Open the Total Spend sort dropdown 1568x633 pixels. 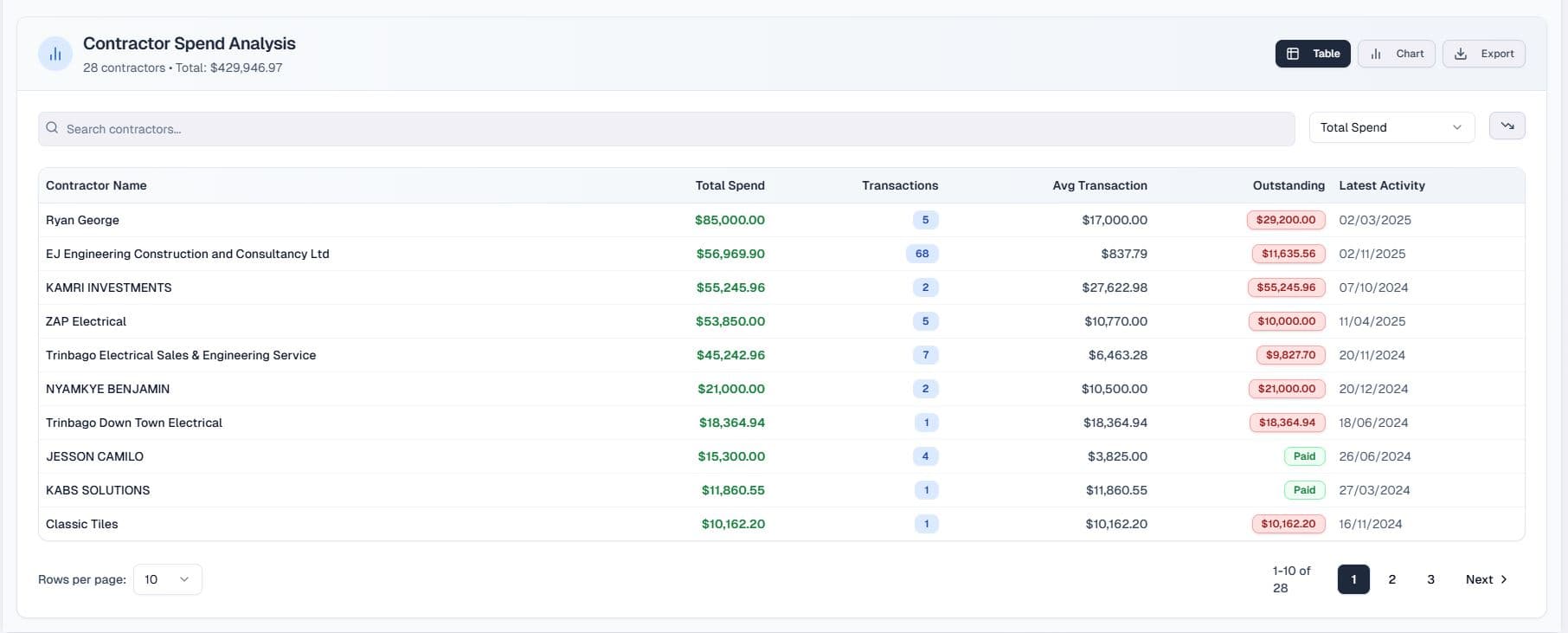click(x=1391, y=127)
